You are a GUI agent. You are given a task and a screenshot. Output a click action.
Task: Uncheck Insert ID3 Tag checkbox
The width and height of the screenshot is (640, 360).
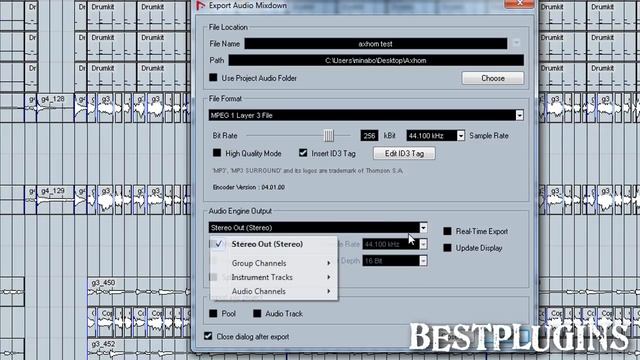(x=303, y=153)
